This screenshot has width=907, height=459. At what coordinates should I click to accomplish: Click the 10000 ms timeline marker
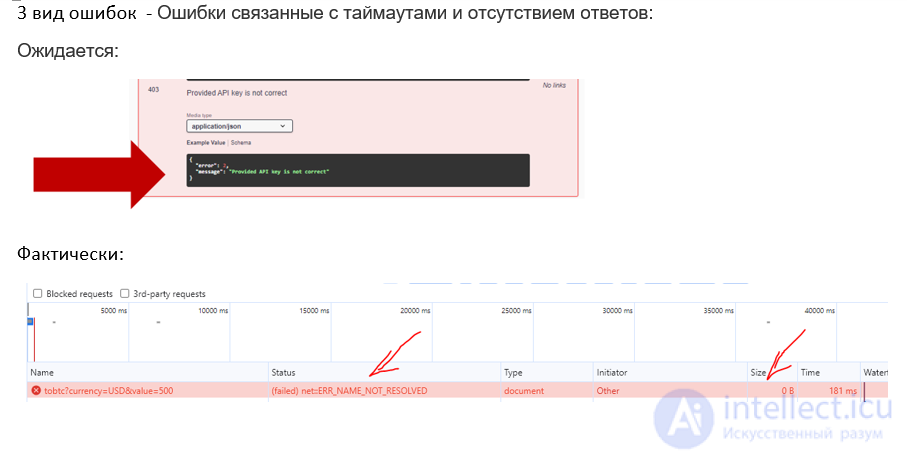(x=213, y=311)
